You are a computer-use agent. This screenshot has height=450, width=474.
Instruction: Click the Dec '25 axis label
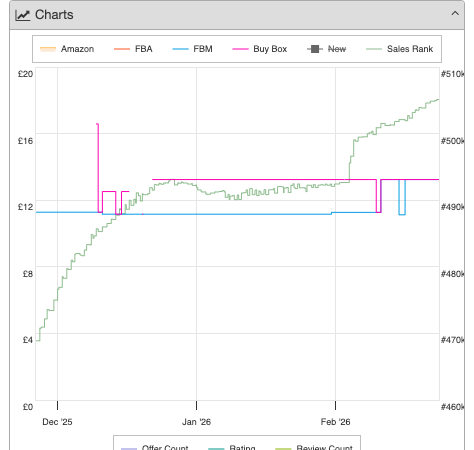pos(57,422)
